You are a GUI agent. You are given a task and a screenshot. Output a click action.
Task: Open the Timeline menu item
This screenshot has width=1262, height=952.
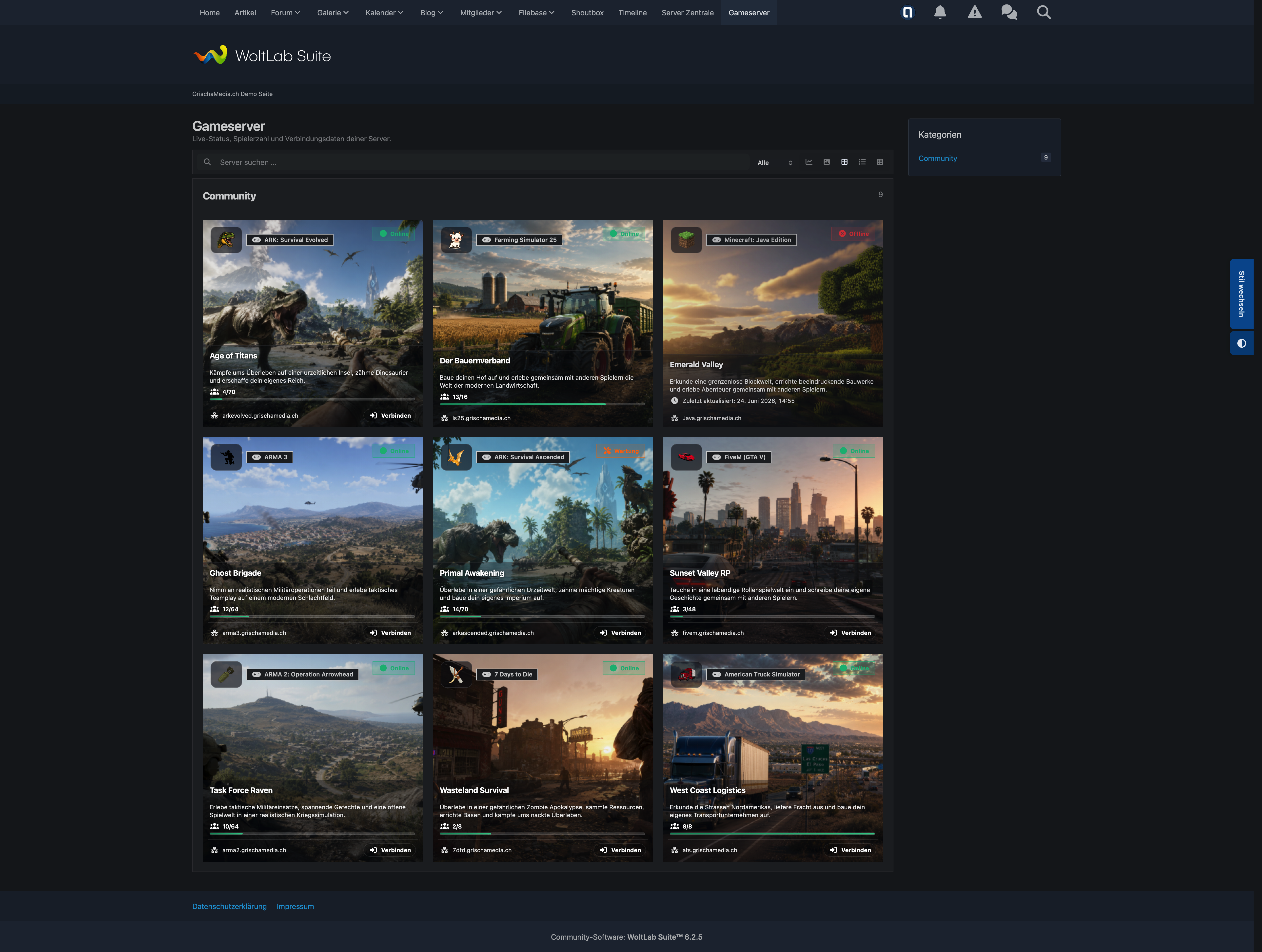tap(632, 13)
